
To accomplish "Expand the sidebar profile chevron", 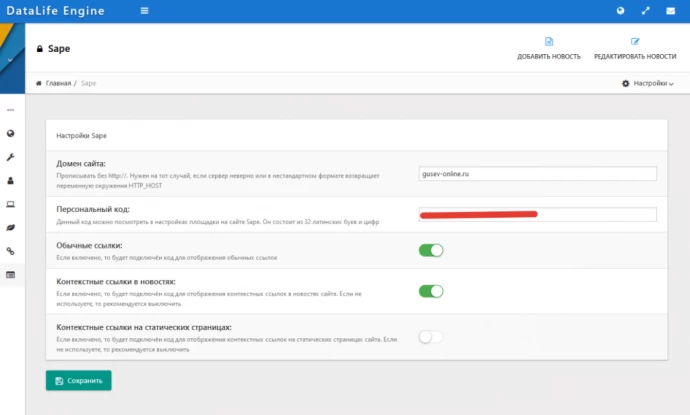I will 10,60.
